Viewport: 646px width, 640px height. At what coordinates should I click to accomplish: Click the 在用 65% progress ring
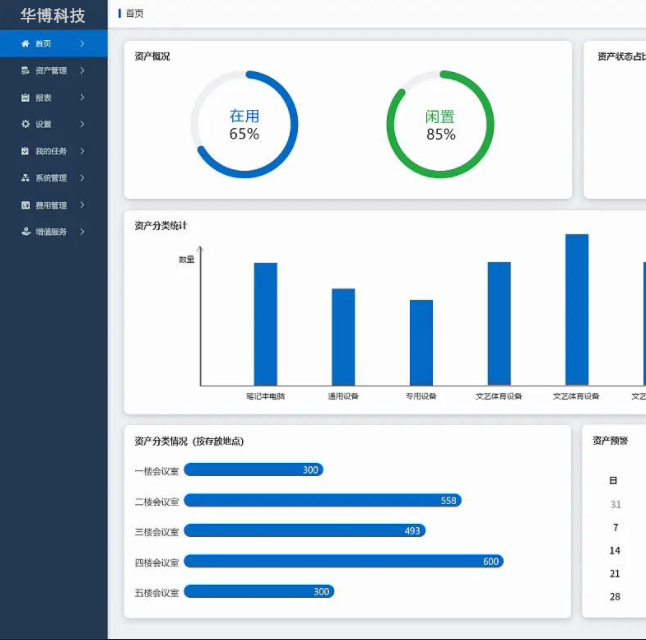244,124
